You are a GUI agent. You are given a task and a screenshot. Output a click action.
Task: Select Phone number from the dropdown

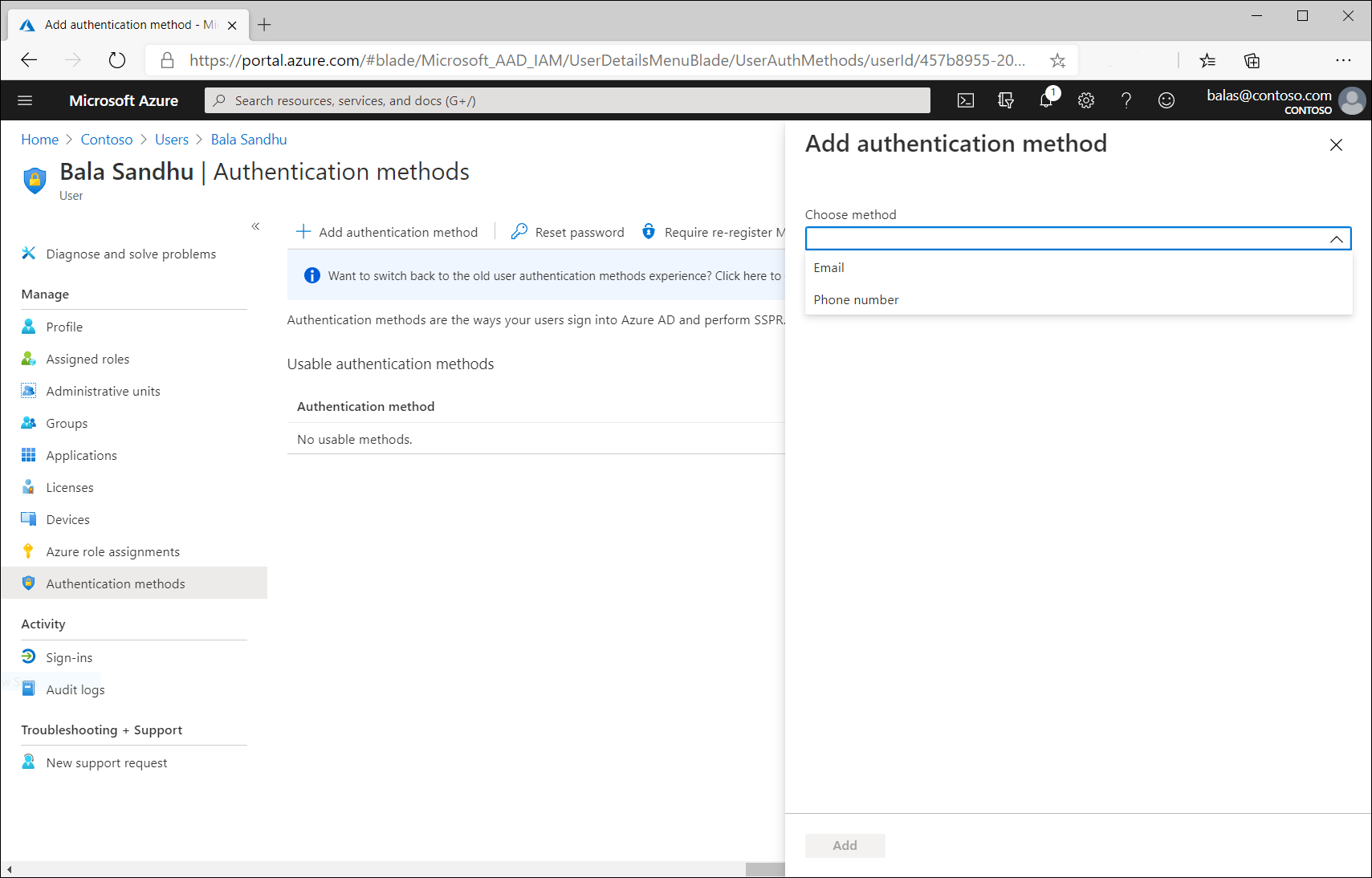(x=856, y=299)
